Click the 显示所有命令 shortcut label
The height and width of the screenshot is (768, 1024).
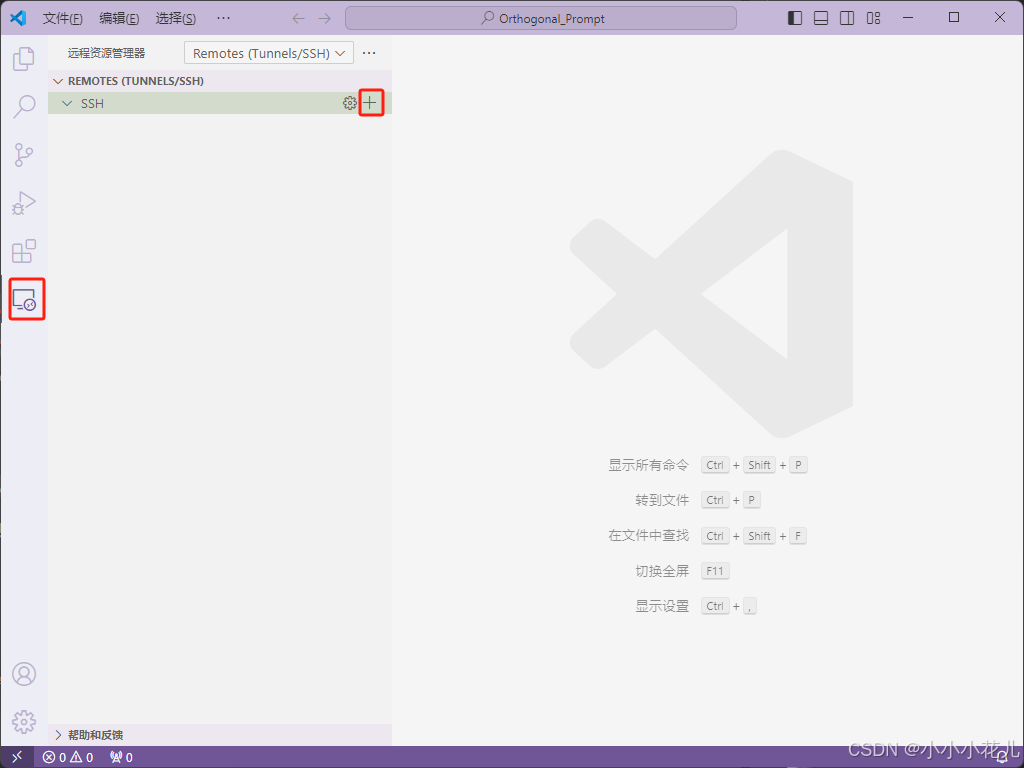648,465
